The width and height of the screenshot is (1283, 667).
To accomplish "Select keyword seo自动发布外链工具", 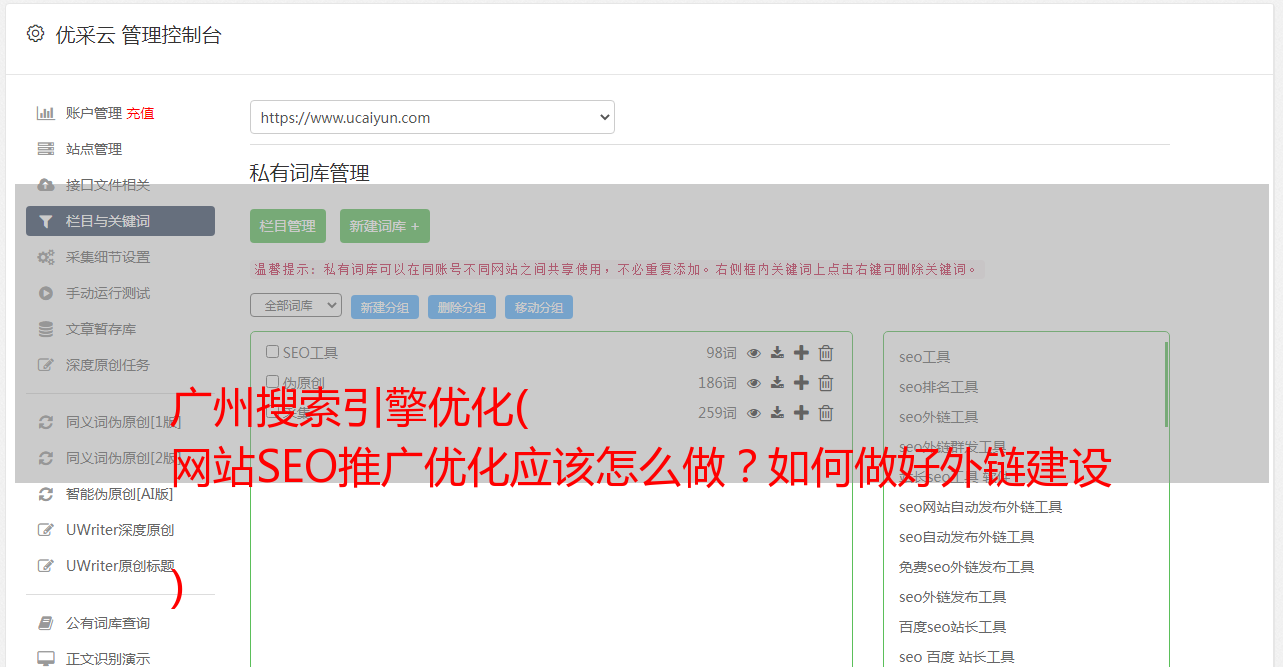I will tap(967, 537).
